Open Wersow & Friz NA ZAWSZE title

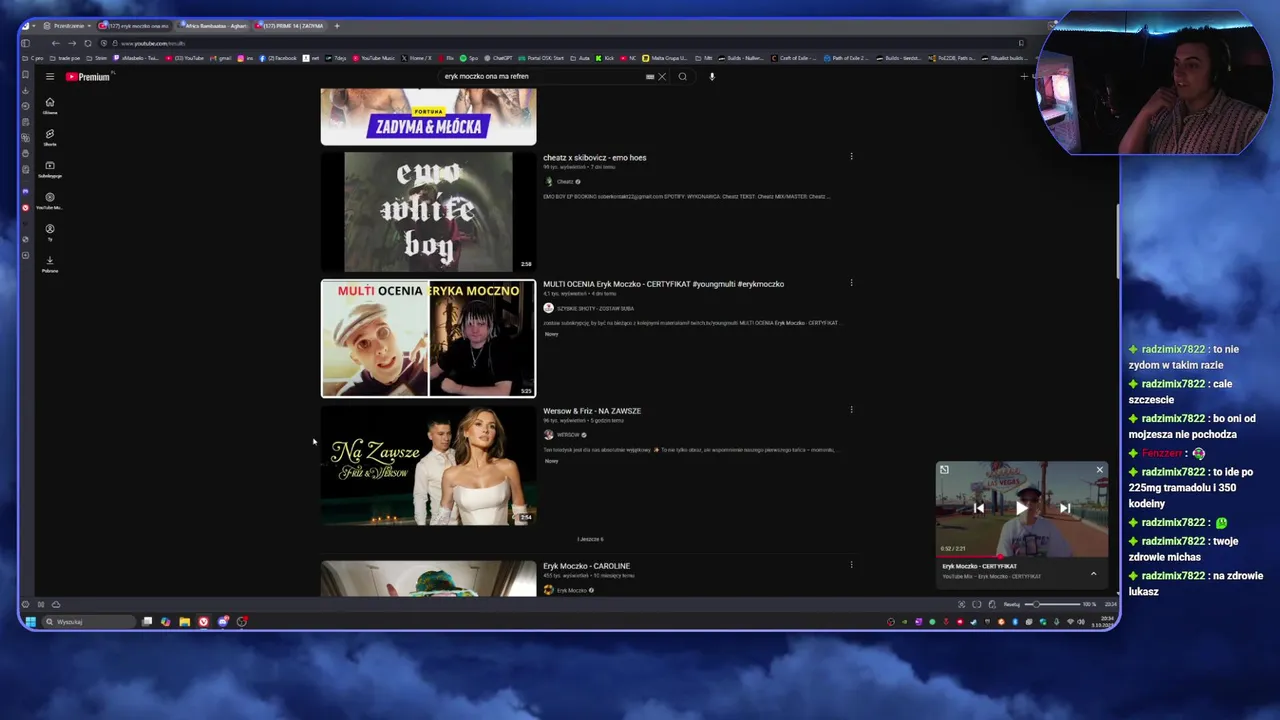(x=592, y=411)
